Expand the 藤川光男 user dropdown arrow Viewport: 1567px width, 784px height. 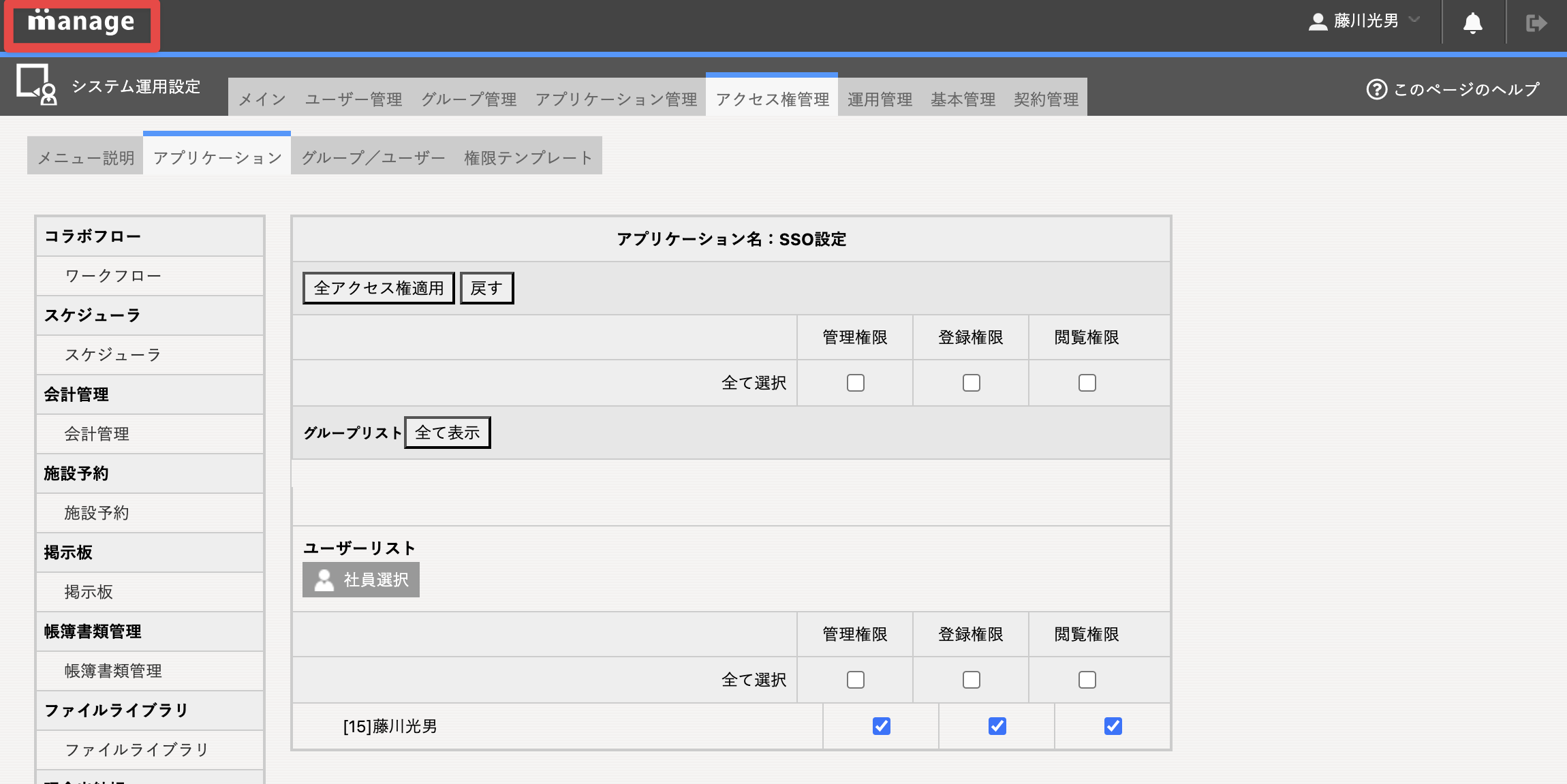pyautogui.click(x=1414, y=20)
